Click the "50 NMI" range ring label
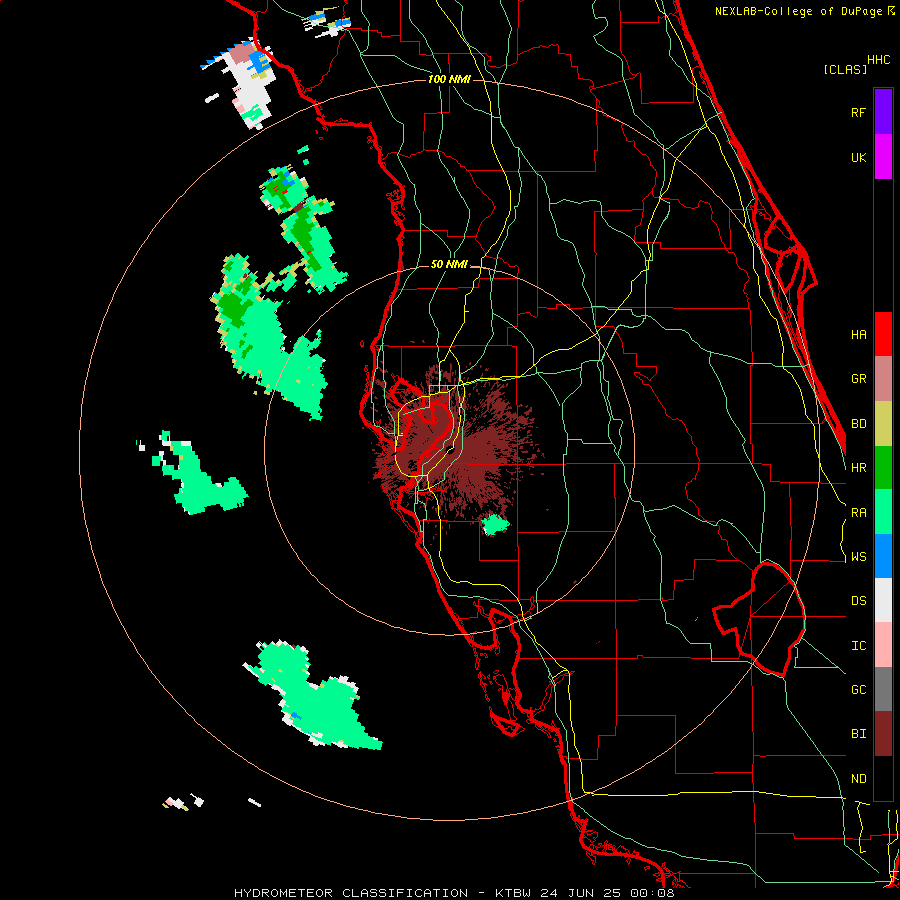The height and width of the screenshot is (900, 900). [449, 265]
